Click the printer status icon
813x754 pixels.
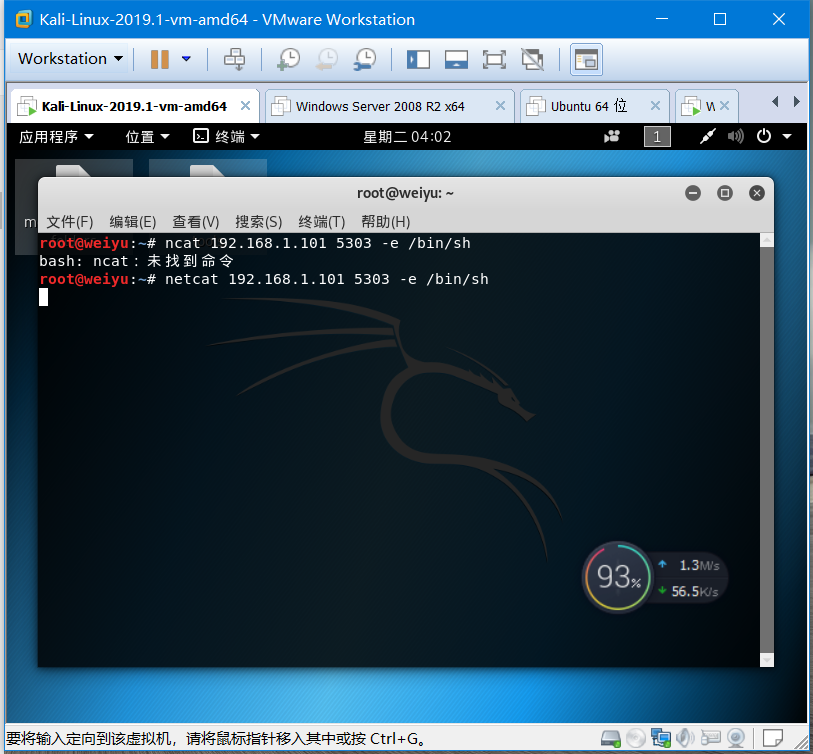pyautogui.click(x=710, y=737)
